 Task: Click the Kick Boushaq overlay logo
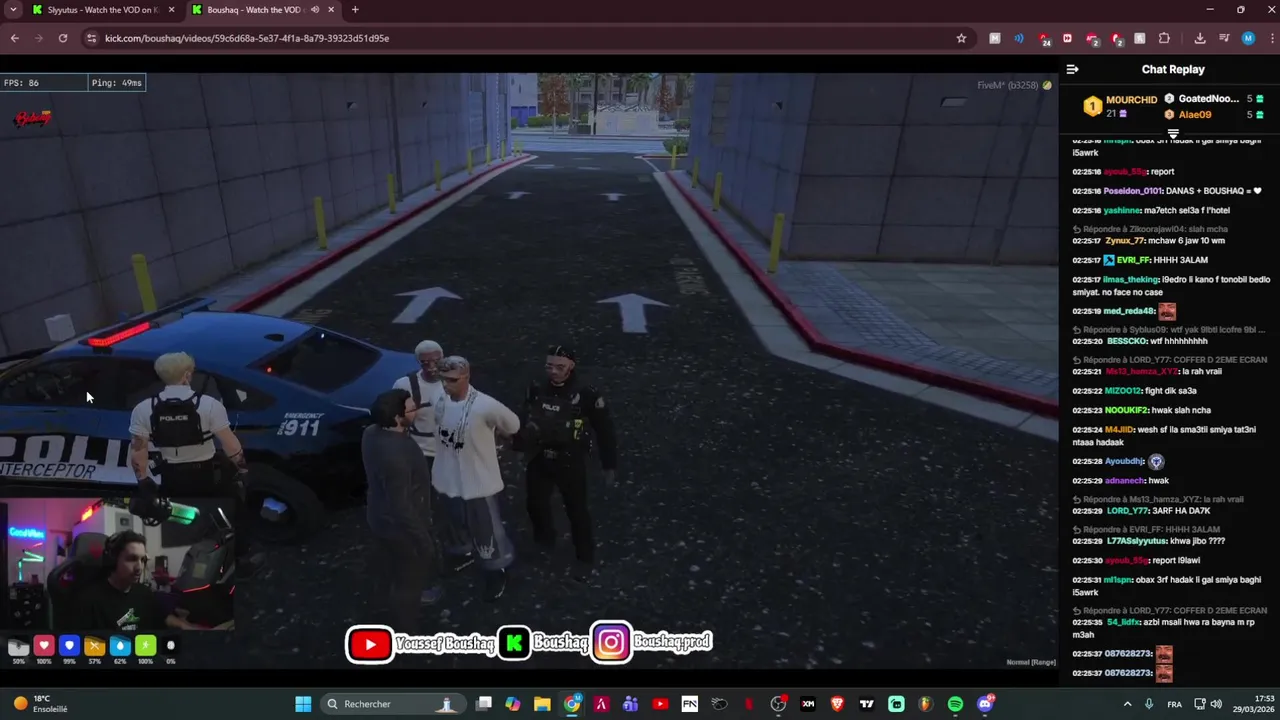pyautogui.click(x=514, y=643)
